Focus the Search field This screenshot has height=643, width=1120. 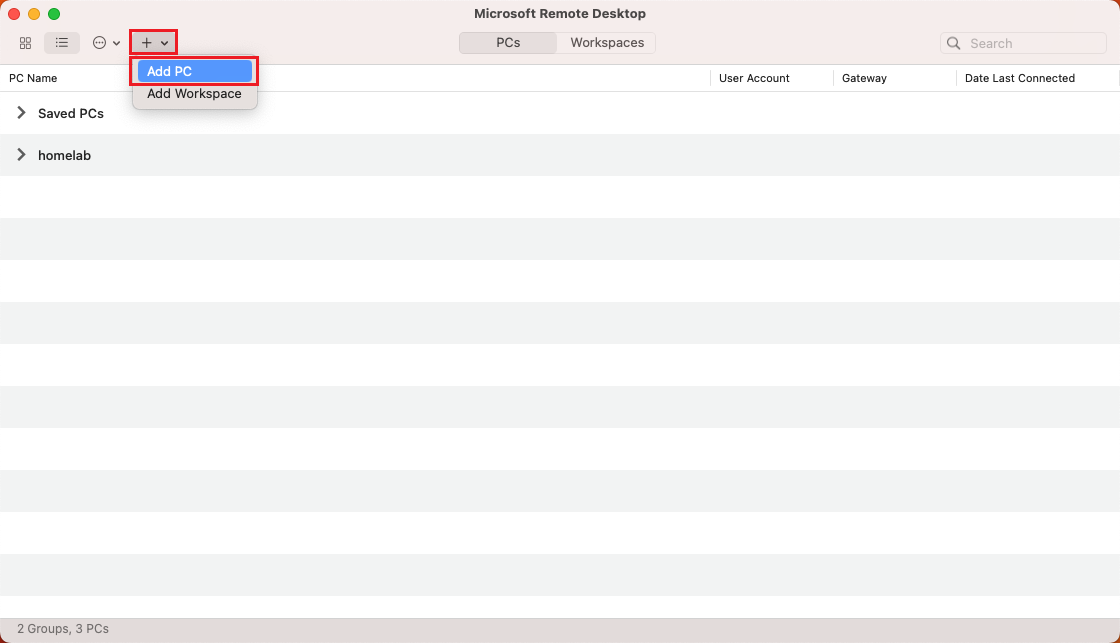[x=1023, y=43]
